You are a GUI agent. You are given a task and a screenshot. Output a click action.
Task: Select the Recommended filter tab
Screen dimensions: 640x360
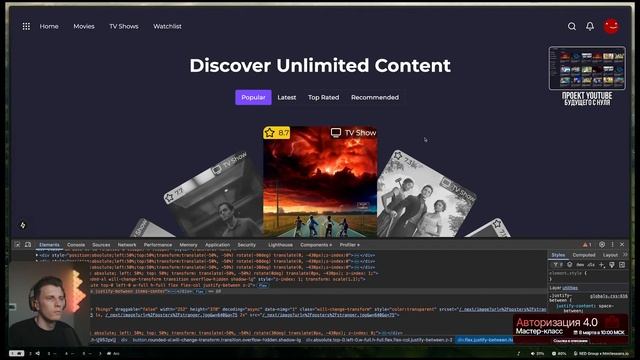tap(375, 97)
